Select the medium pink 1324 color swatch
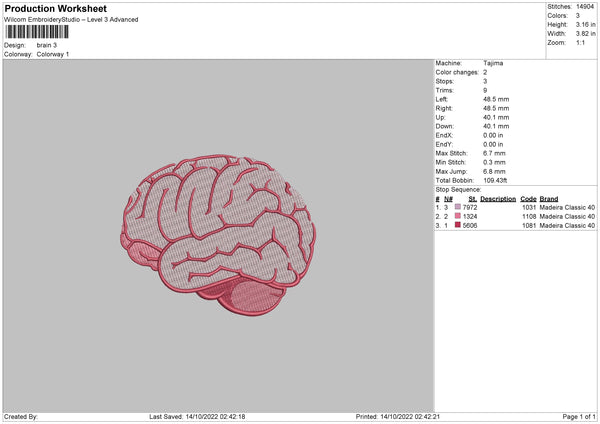This screenshot has height=424, width=600. coord(458,216)
